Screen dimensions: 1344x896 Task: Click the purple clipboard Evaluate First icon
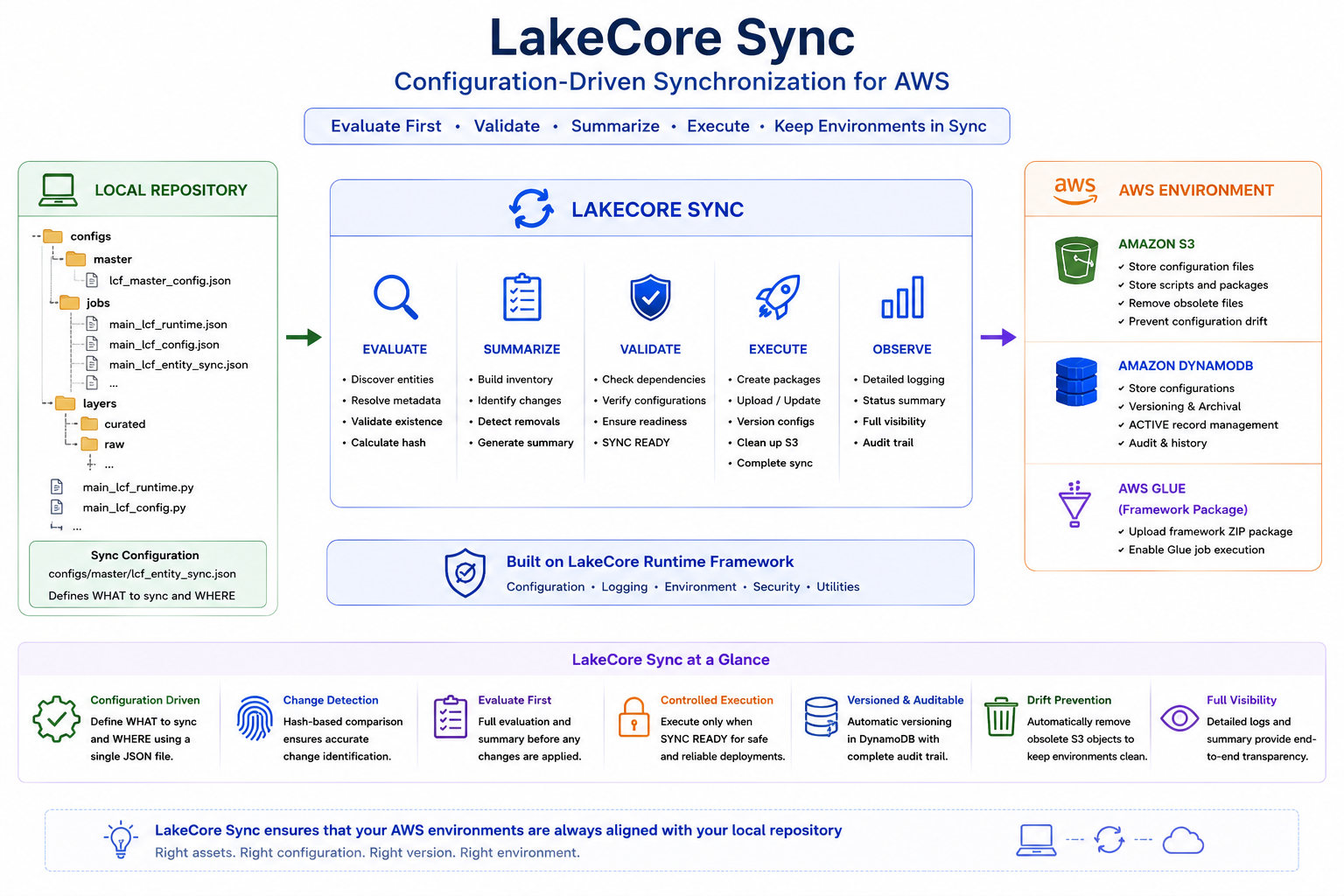[x=451, y=717]
